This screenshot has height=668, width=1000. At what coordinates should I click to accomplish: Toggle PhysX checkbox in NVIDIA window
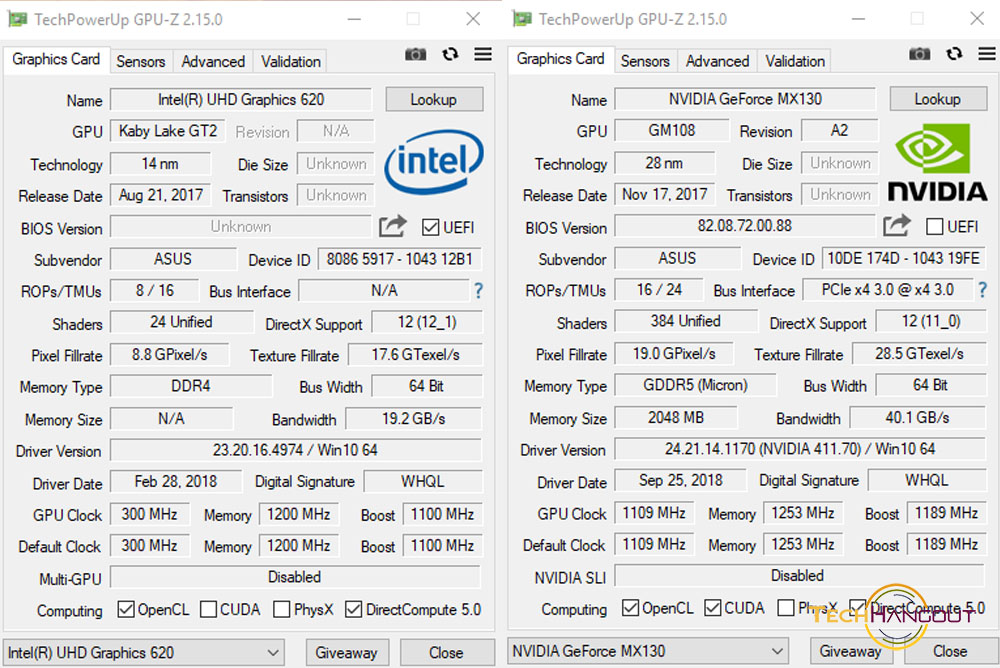click(786, 608)
